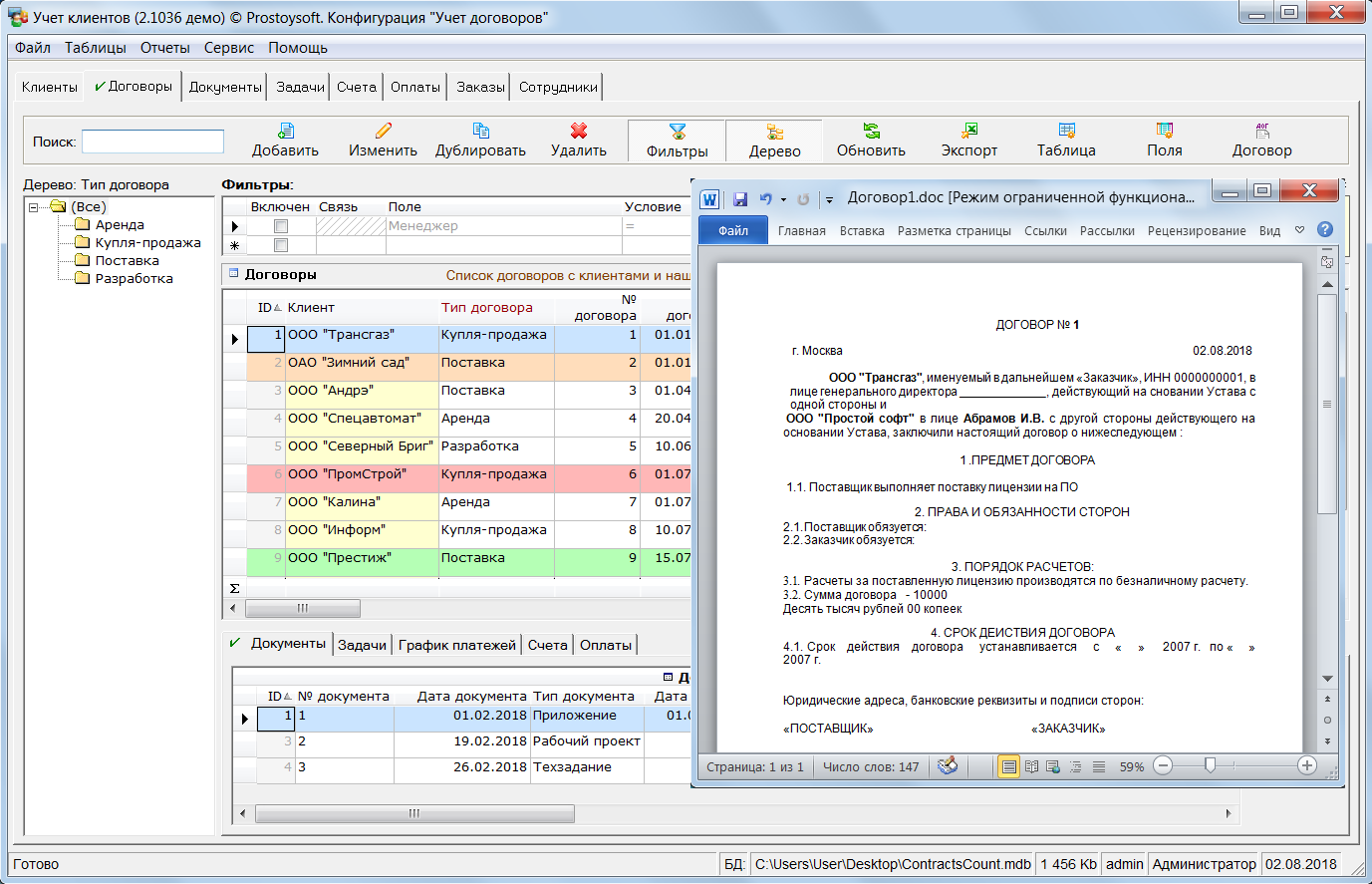Click the Дублировать (Duplicate) icon
This screenshot has width=1372, height=884.
coord(480,131)
